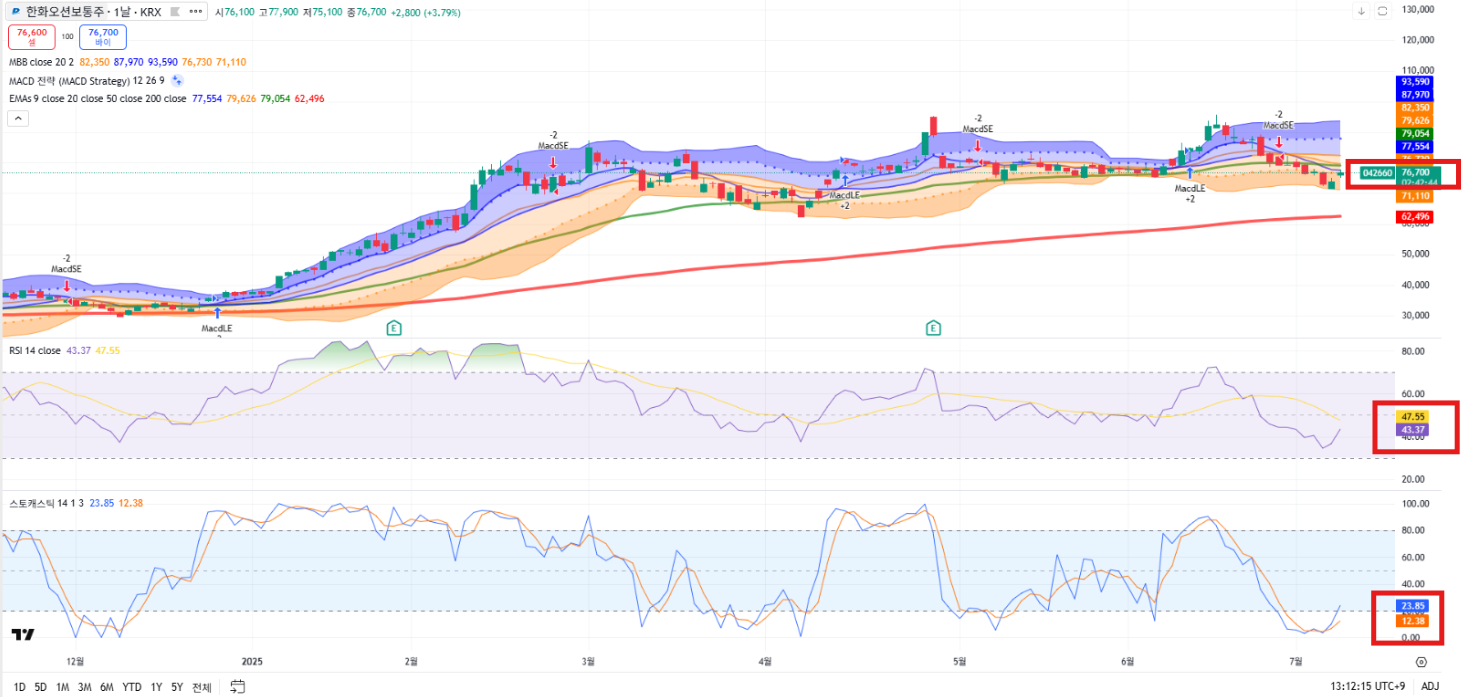Click the orange 12.38 stochastic axis label
Image resolution: width=1462 pixels, height=697 pixels.
click(x=1413, y=621)
